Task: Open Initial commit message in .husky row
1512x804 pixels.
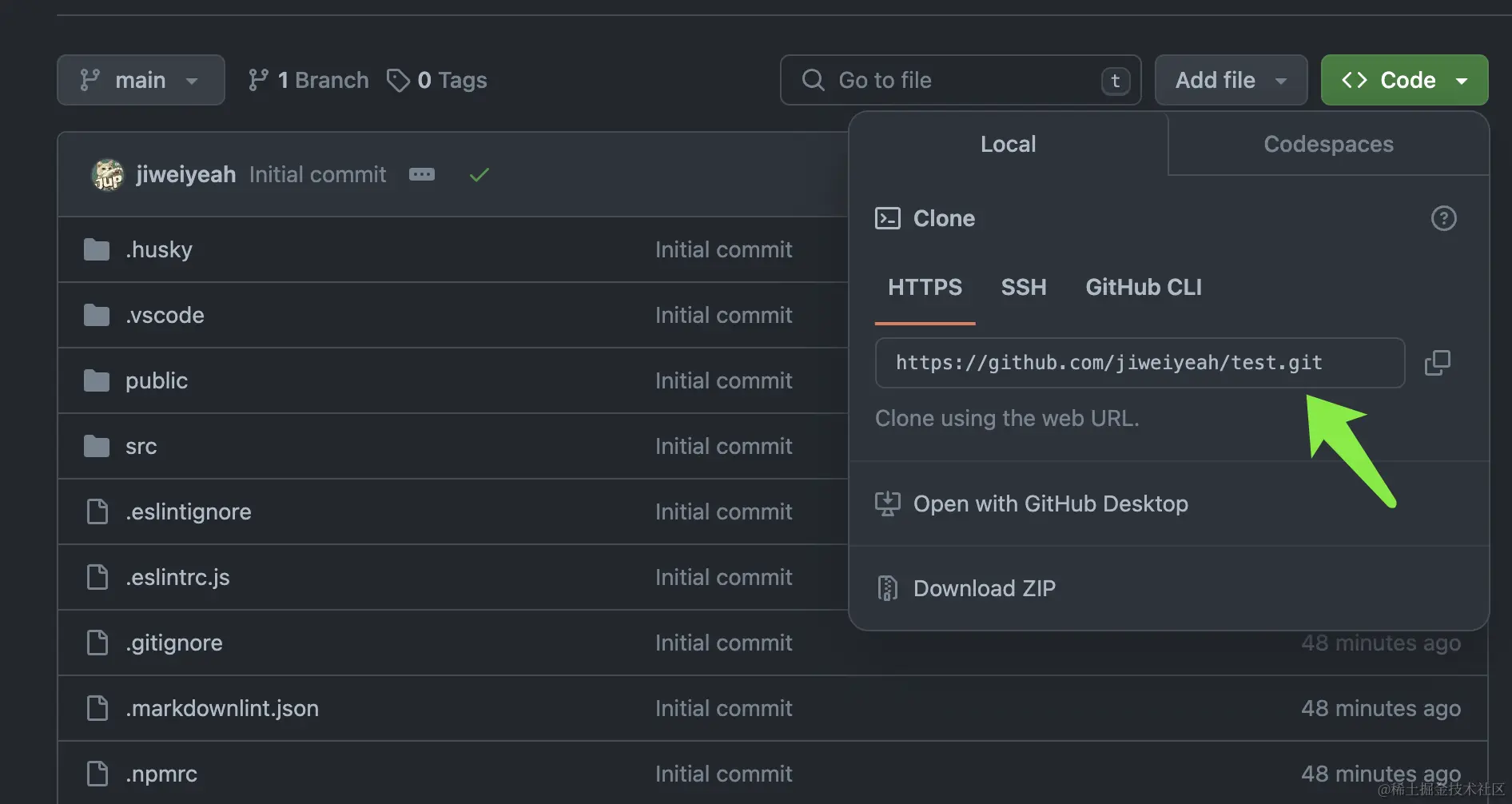Action: [723, 249]
